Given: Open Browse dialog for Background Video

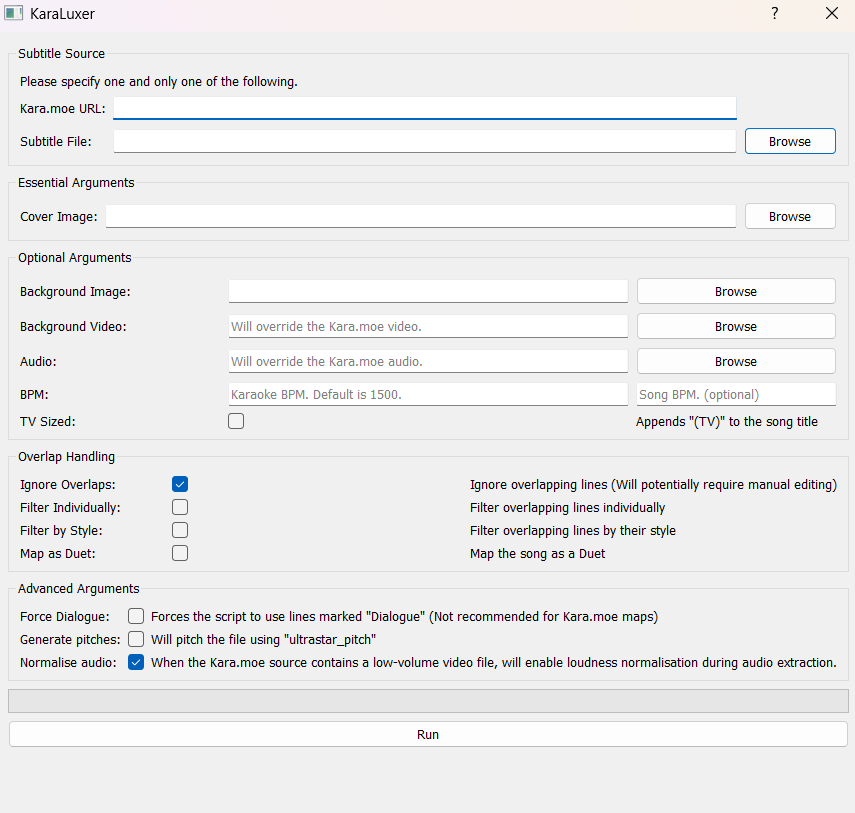Looking at the screenshot, I should [735, 327].
